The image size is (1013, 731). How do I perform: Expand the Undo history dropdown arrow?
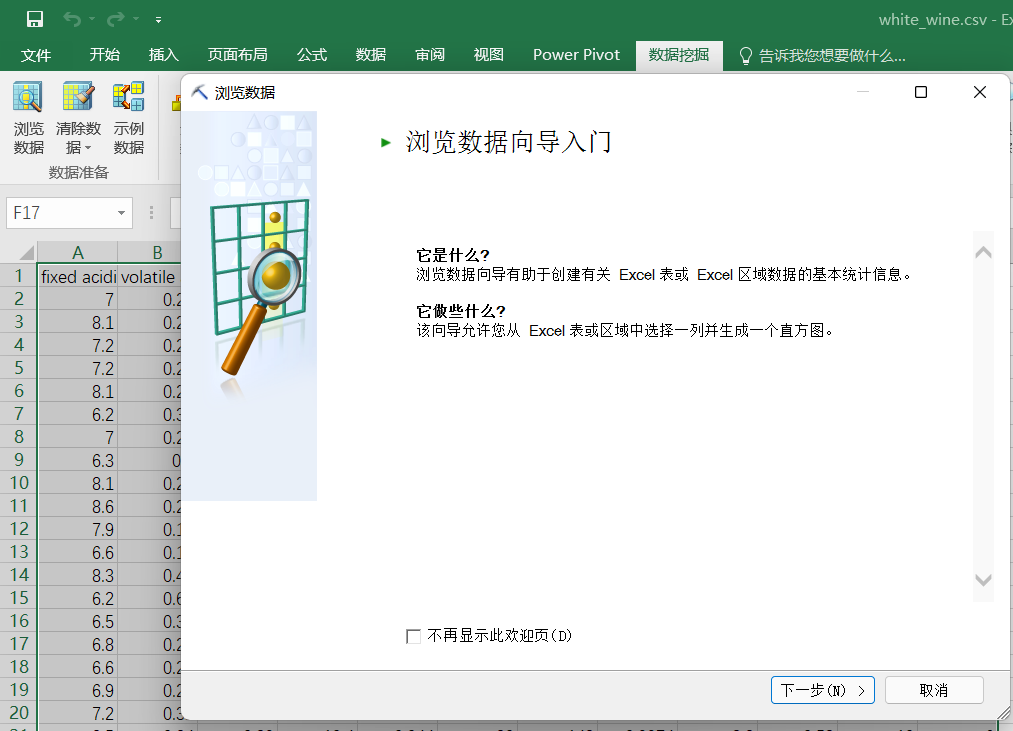(92, 20)
